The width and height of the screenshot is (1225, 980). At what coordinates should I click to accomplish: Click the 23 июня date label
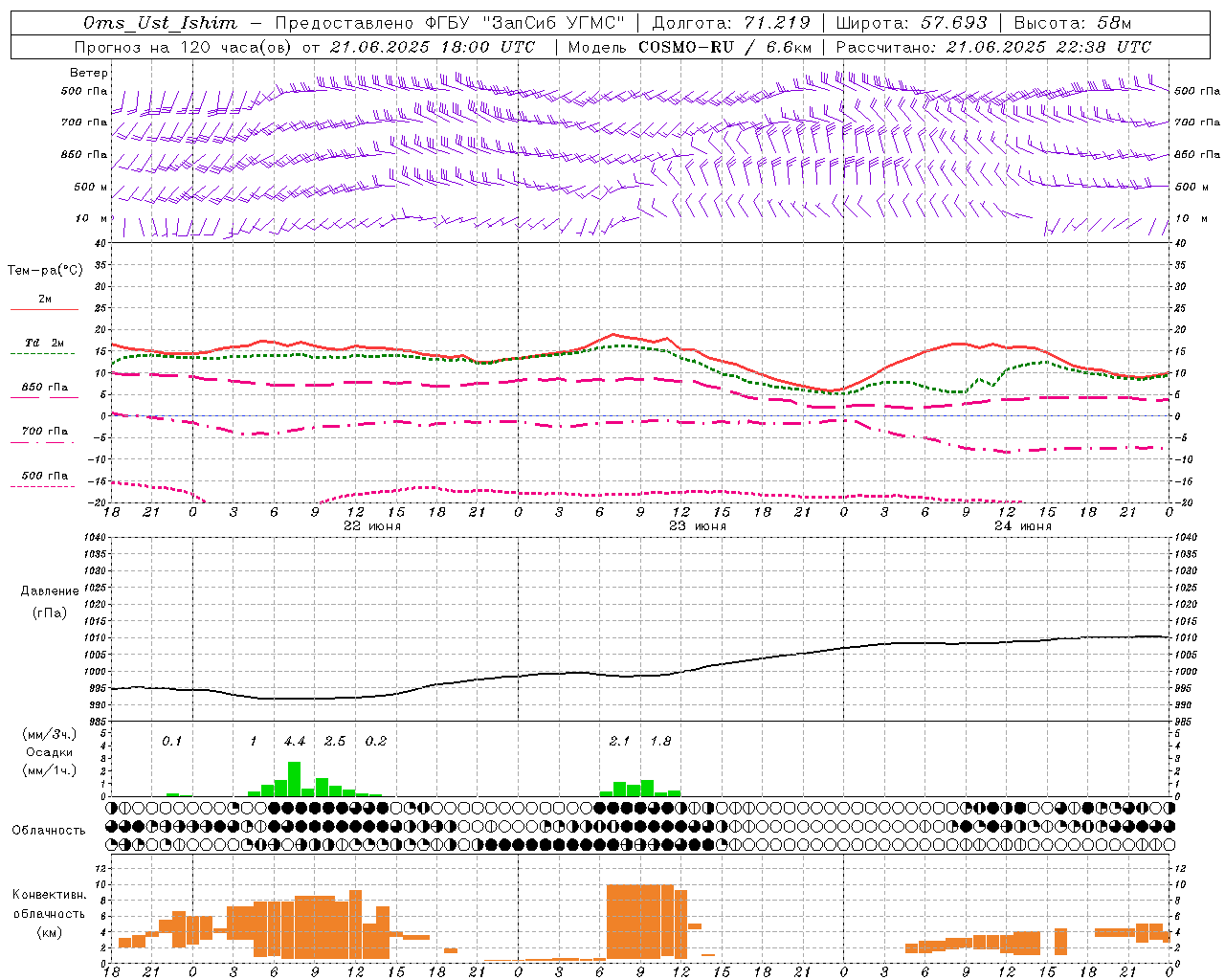point(698,525)
